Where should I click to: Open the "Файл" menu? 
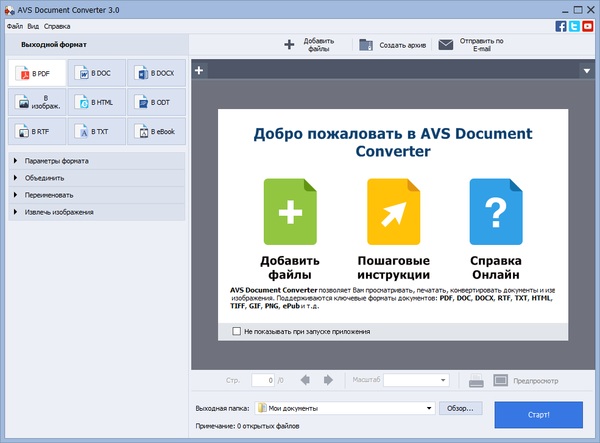14,25
